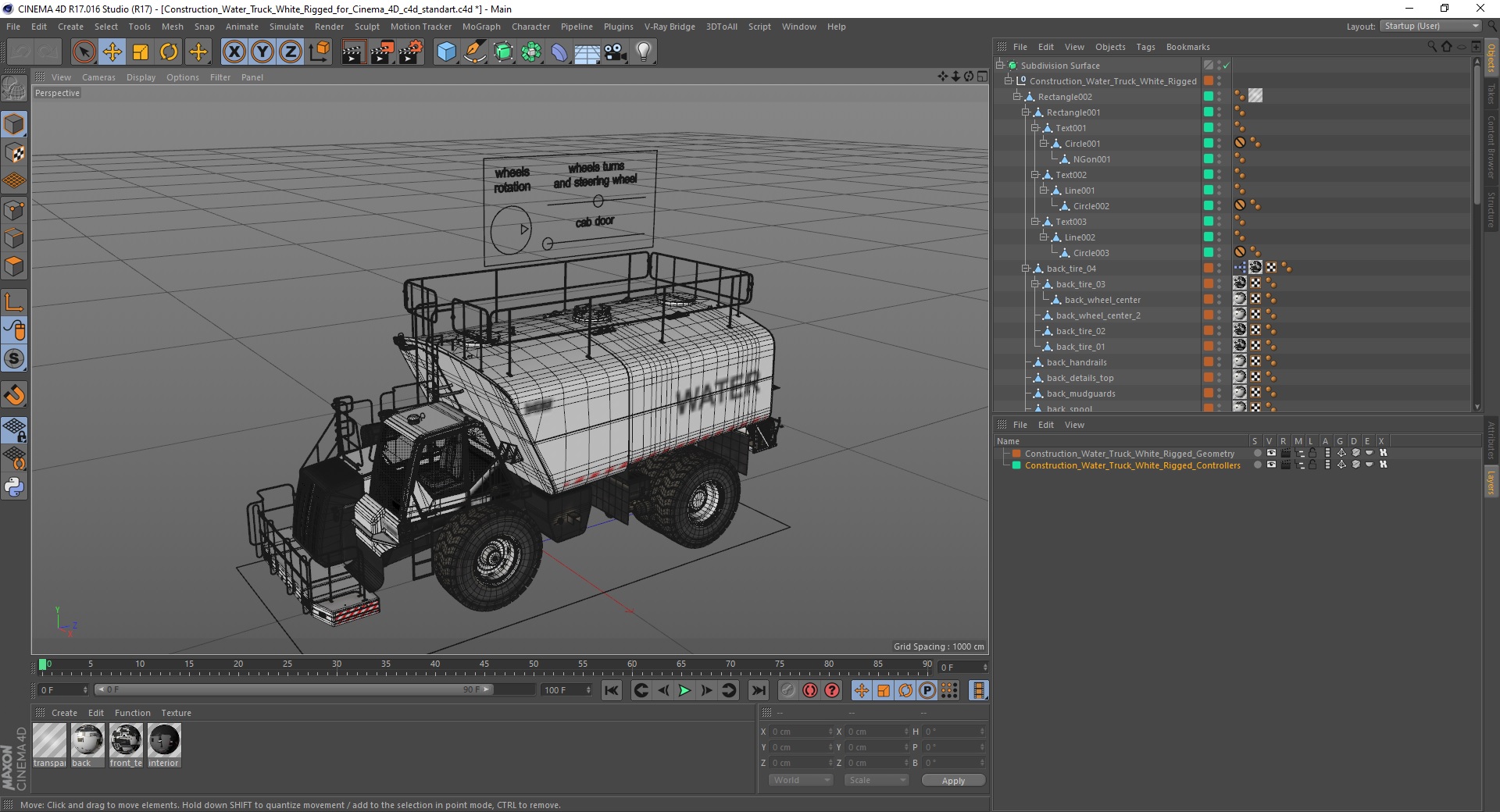Image resolution: width=1500 pixels, height=812 pixels.
Task: Add a Cube primitive object
Action: click(x=446, y=52)
